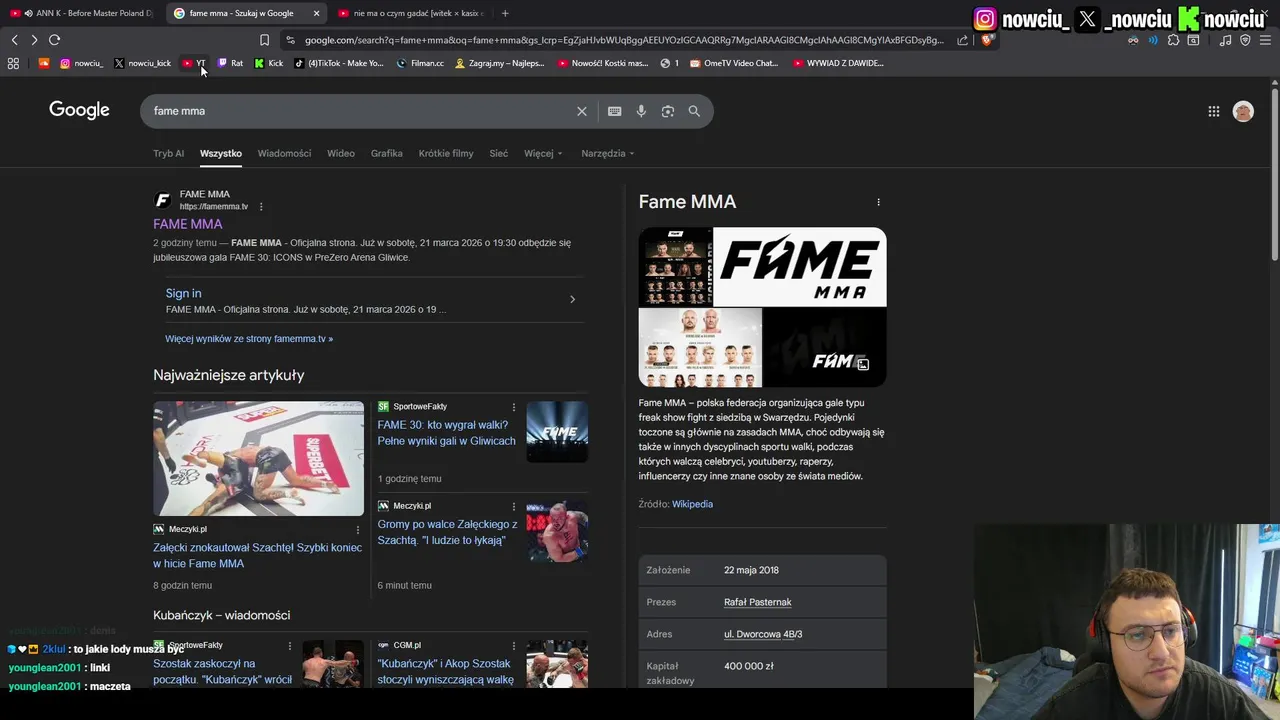Open the browser extensions puzzle icon
1280x720 pixels.
pyautogui.click(x=1173, y=40)
